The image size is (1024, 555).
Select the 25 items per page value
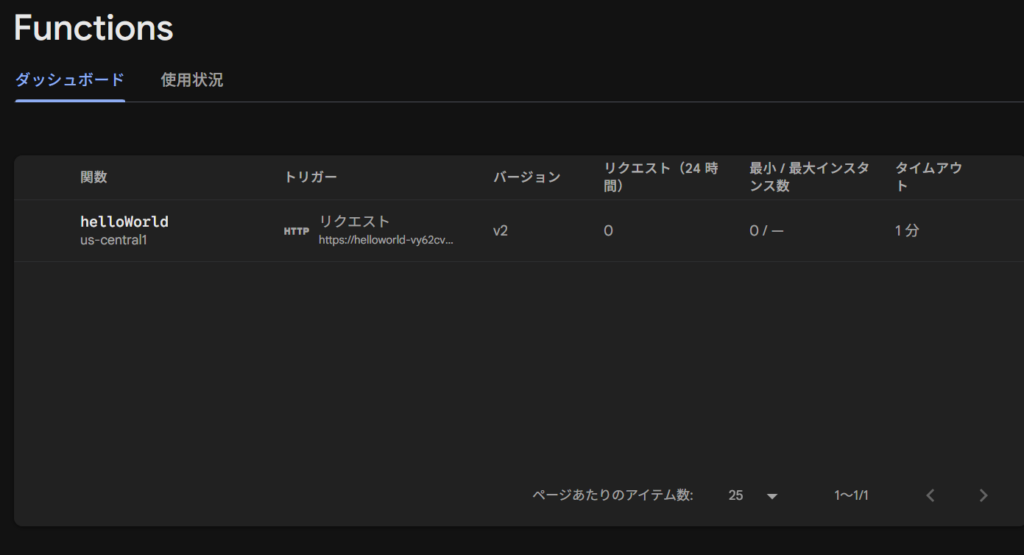737,495
